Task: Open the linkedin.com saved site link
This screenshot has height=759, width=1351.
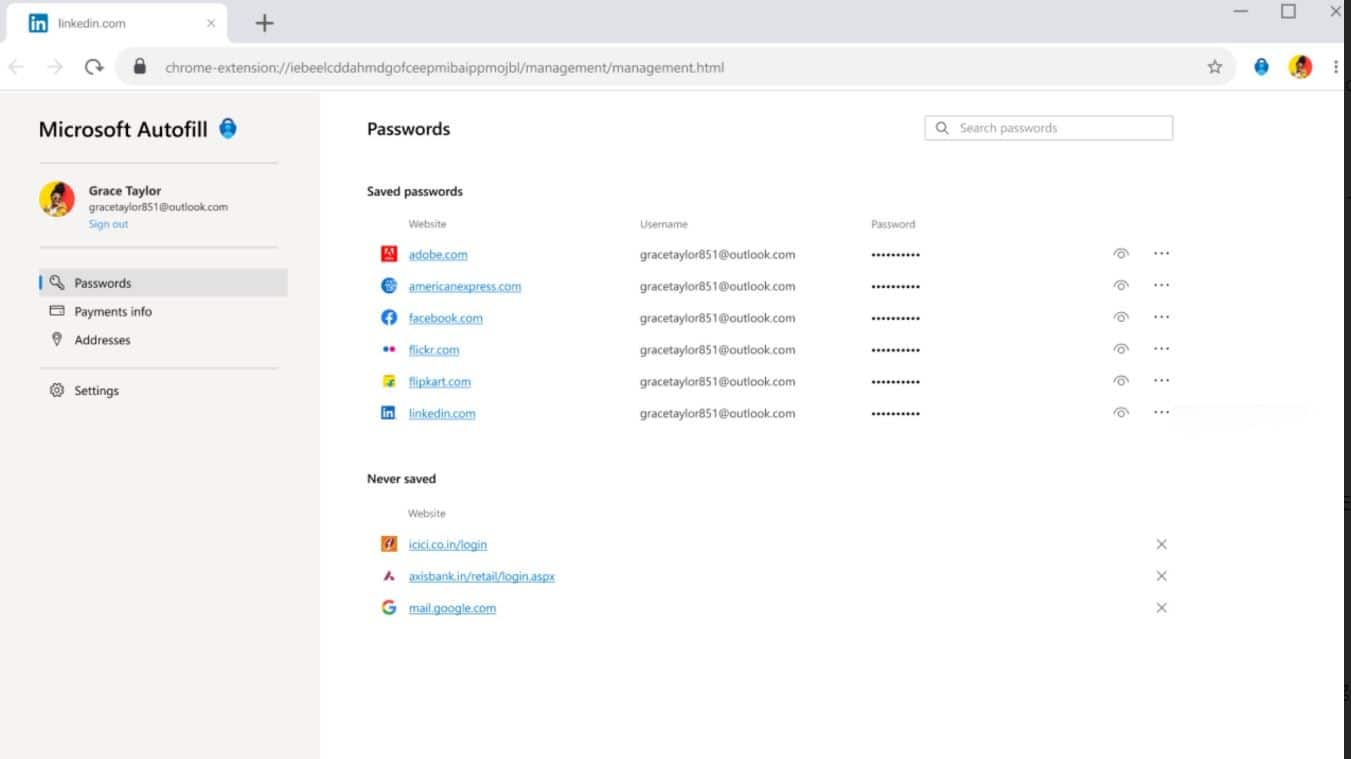Action: [442, 413]
